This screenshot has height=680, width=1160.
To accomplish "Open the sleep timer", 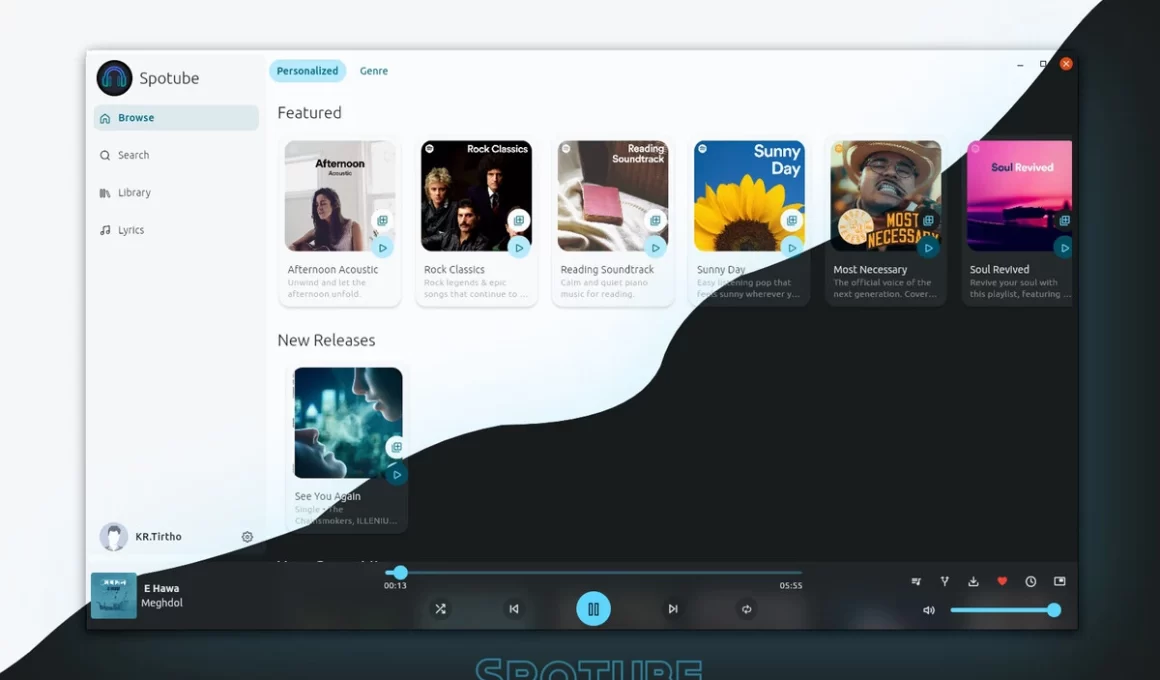I will coord(1031,582).
